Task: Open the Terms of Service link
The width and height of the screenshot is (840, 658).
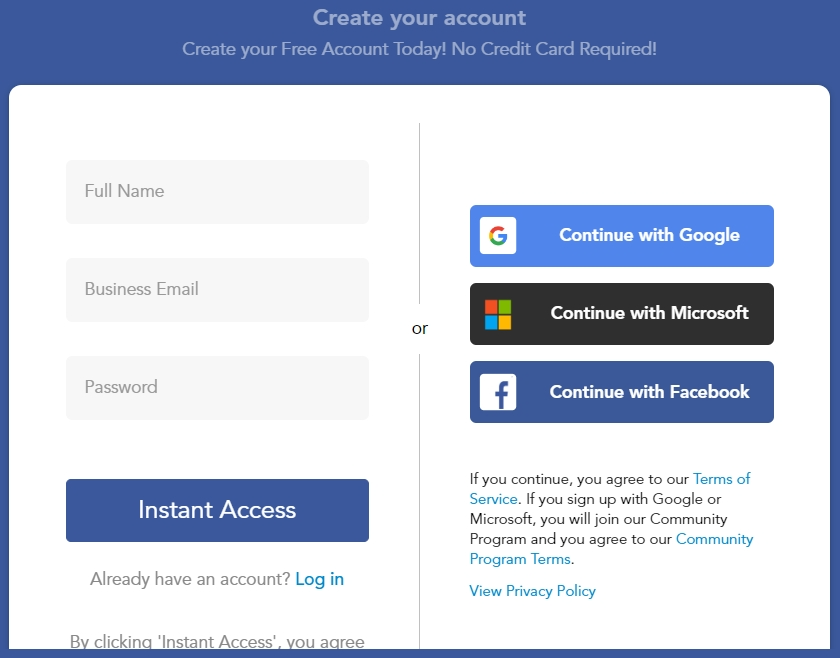Action: pyautogui.click(x=721, y=479)
